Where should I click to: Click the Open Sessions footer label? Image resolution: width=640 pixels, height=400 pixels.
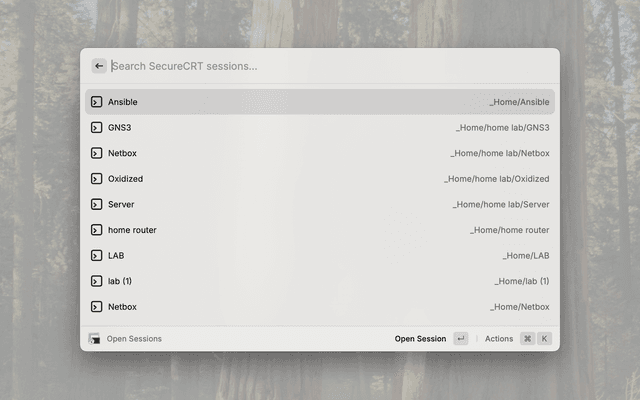(x=134, y=339)
